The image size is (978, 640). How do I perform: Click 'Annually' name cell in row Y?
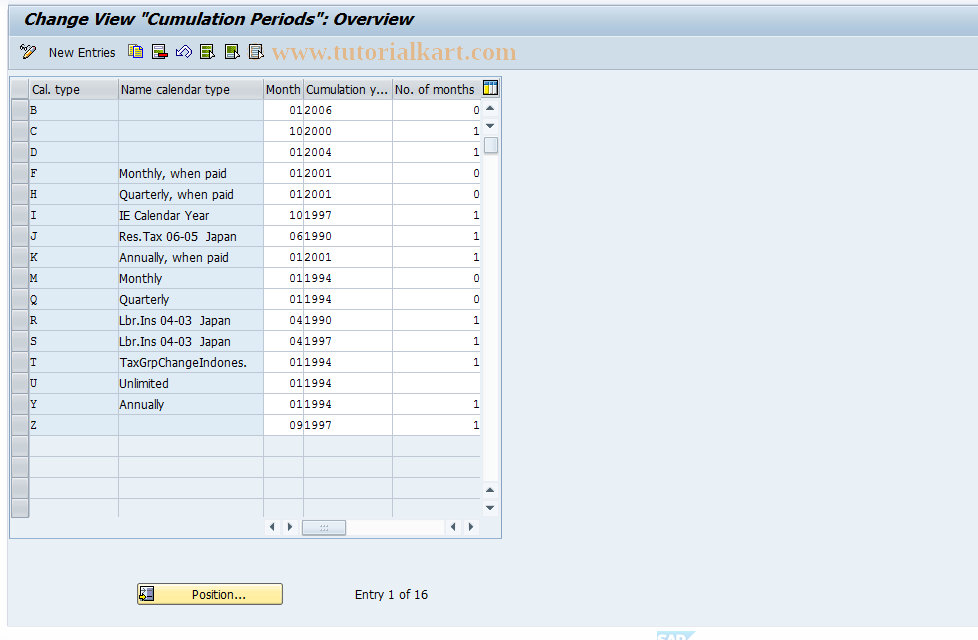191,404
